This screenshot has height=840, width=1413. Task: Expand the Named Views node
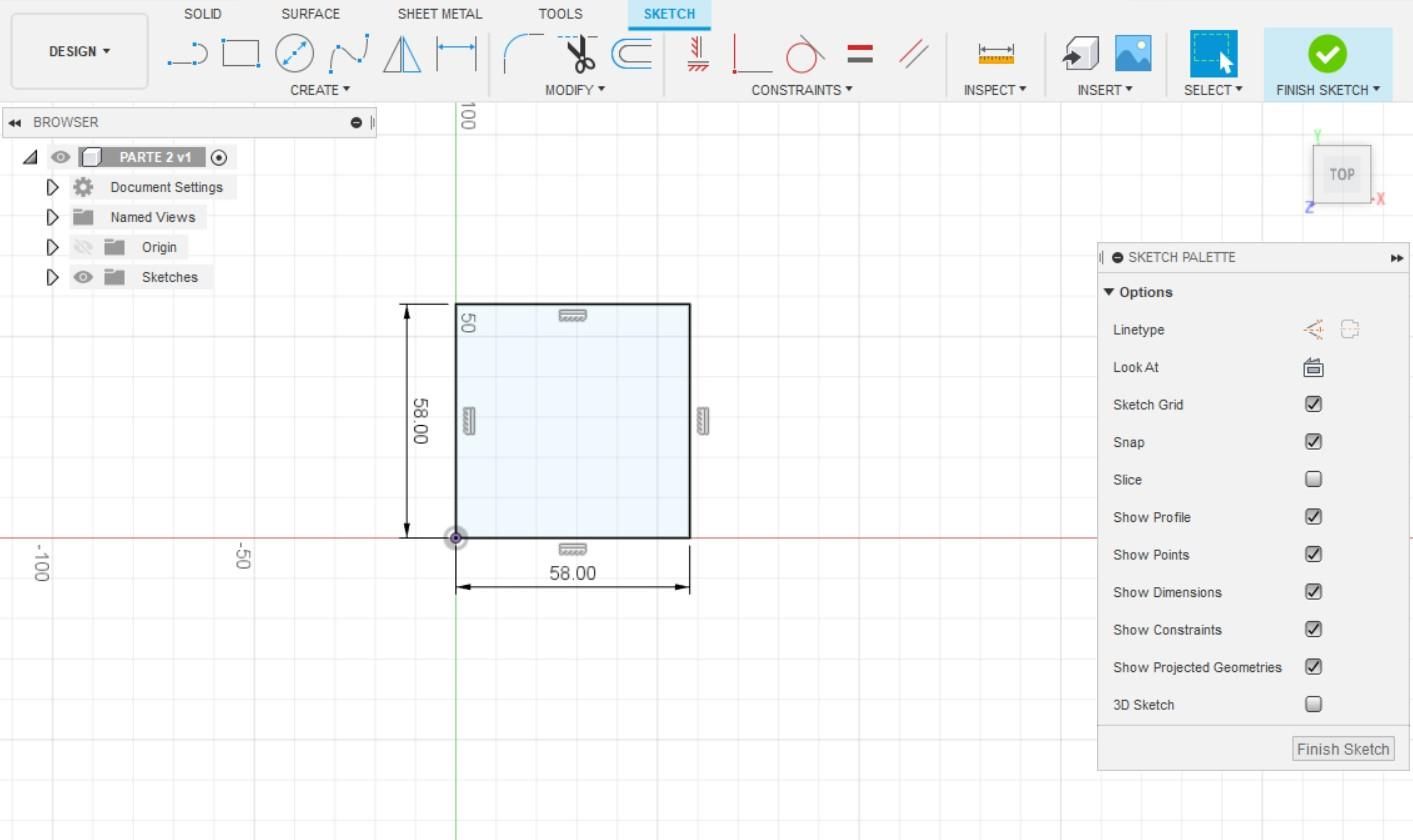(53, 217)
